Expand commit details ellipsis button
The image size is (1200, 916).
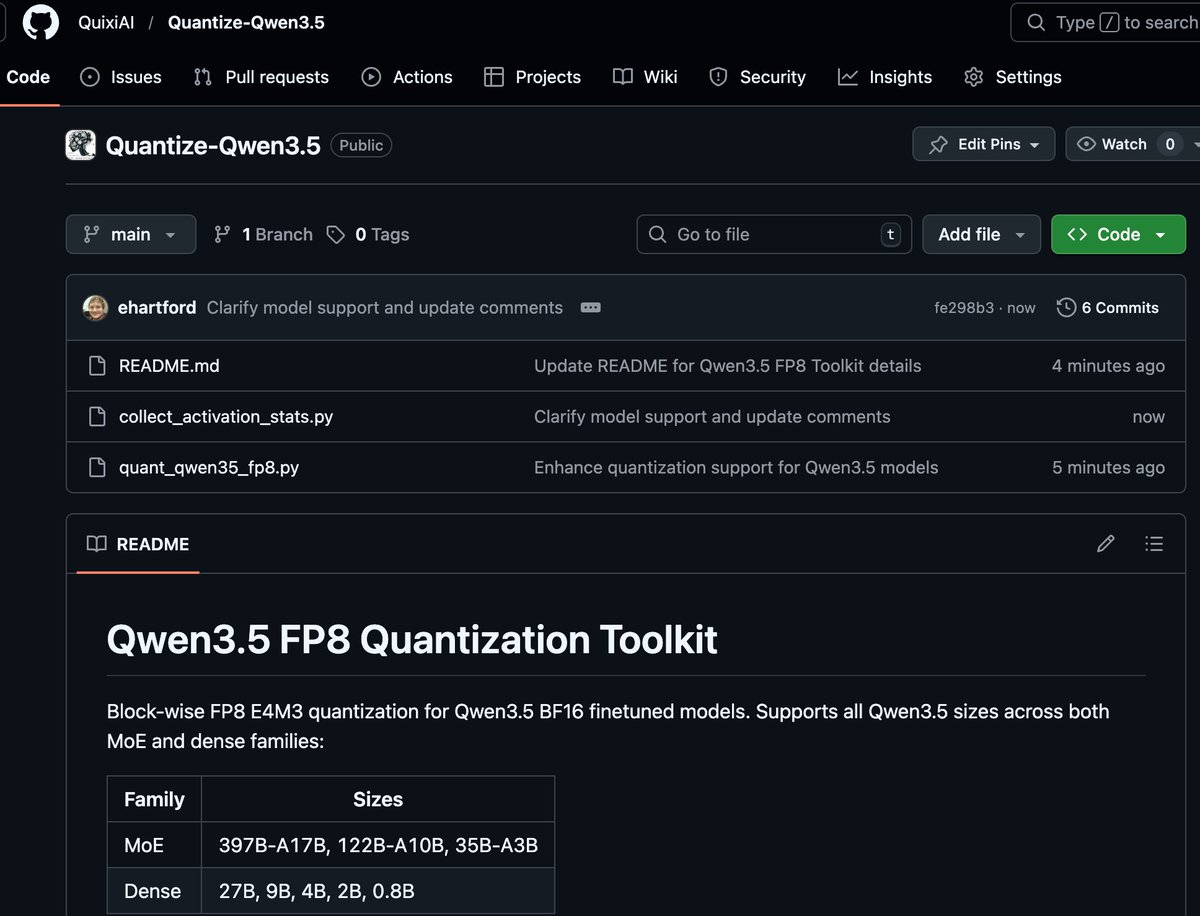point(590,308)
